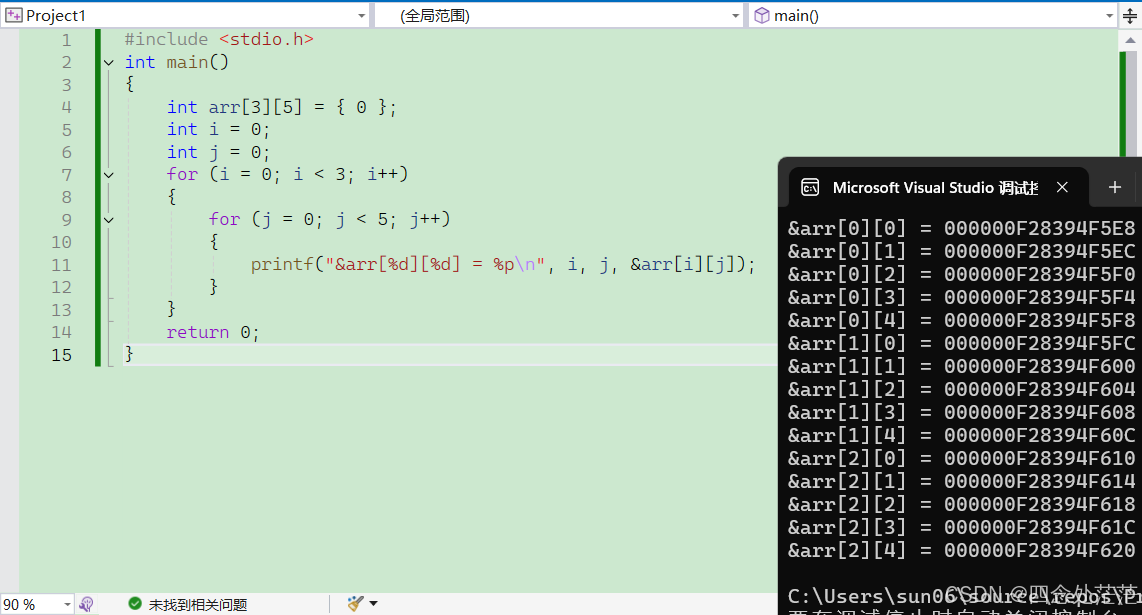Click the &arr[0][0] output line
Image resolution: width=1142 pixels, height=615 pixels.
coord(961,229)
